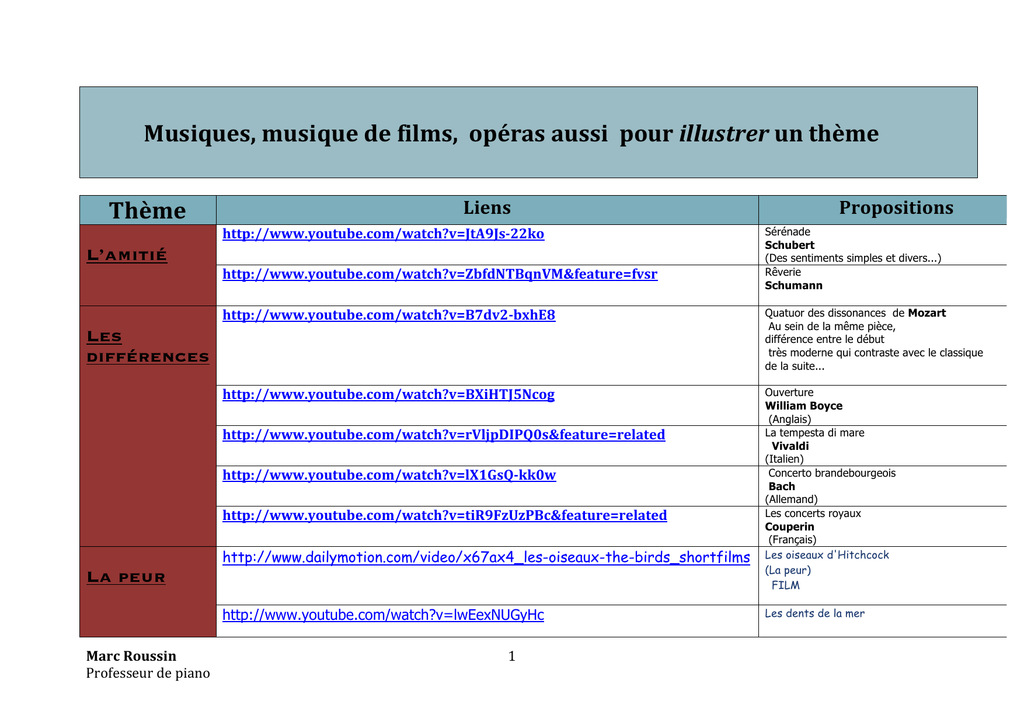
Task: Click the text (Italien)
Action: (x=784, y=459)
